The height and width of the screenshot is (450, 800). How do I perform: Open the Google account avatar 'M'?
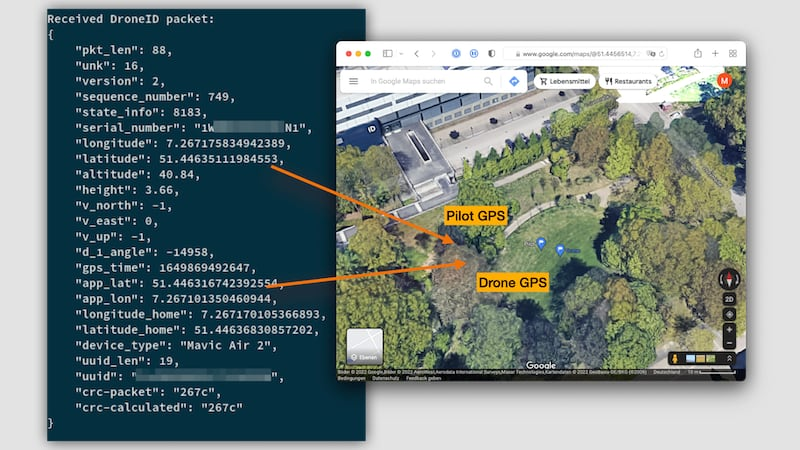(724, 81)
